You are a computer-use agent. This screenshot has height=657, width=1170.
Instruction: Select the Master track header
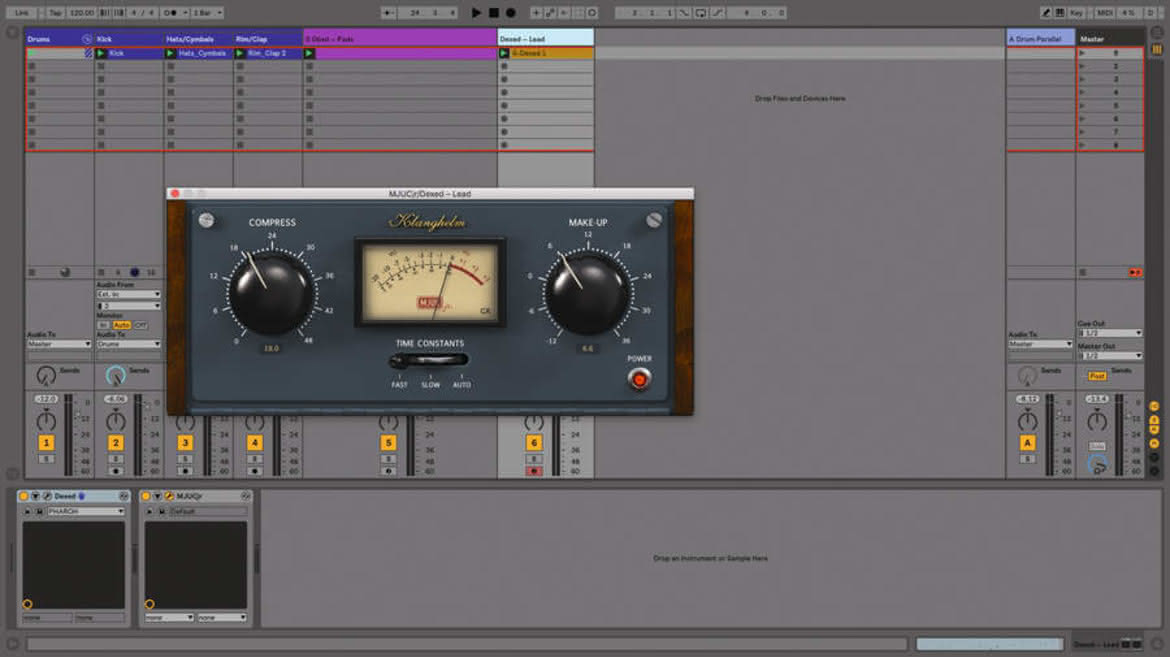coord(1110,38)
